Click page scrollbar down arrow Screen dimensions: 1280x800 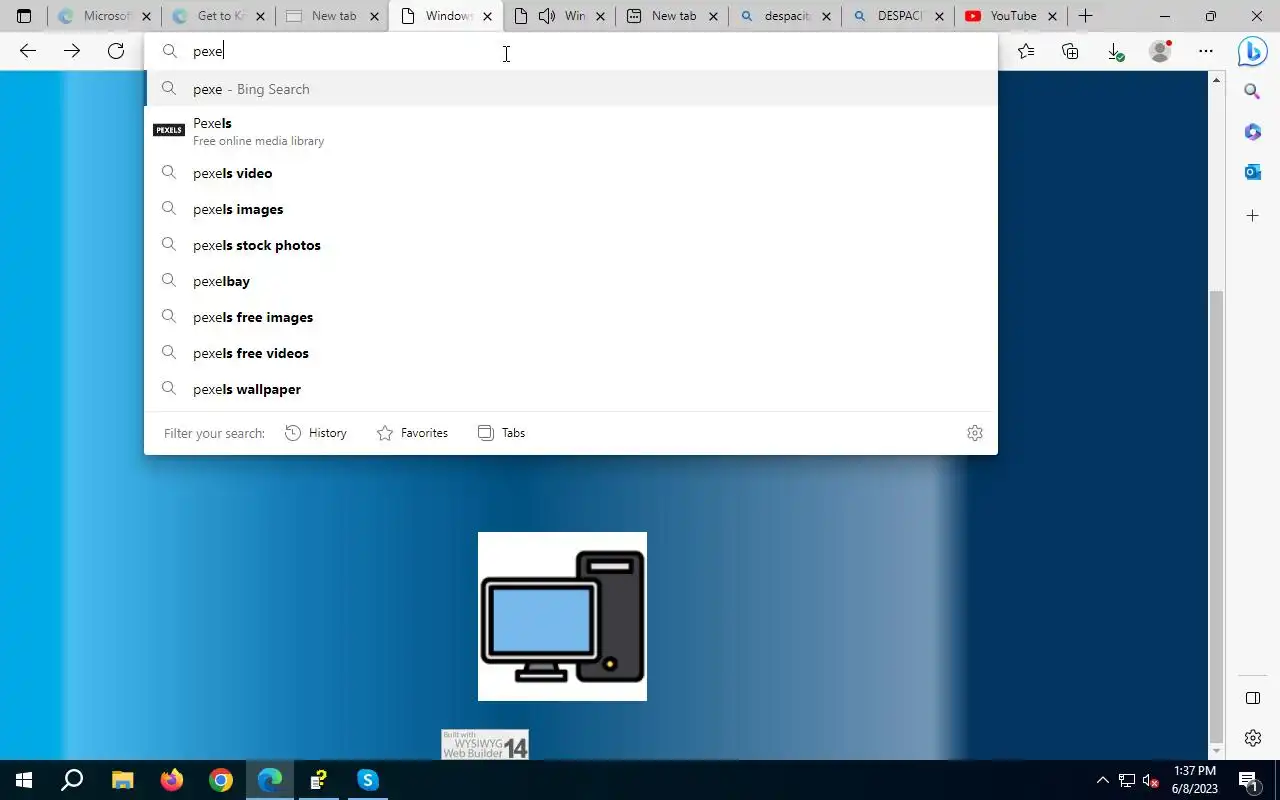pos(1216,751)
